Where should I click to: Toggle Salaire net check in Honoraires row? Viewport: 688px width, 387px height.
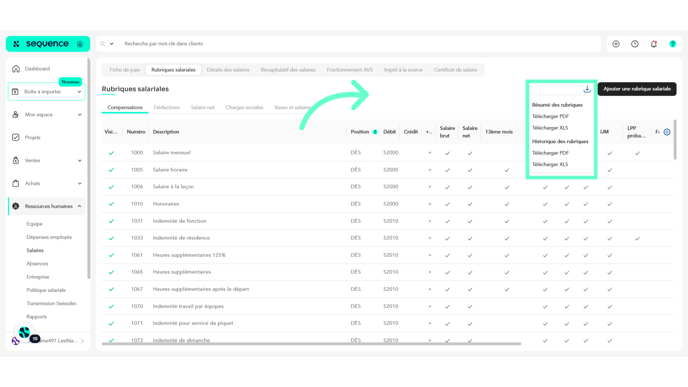[470, 204]
